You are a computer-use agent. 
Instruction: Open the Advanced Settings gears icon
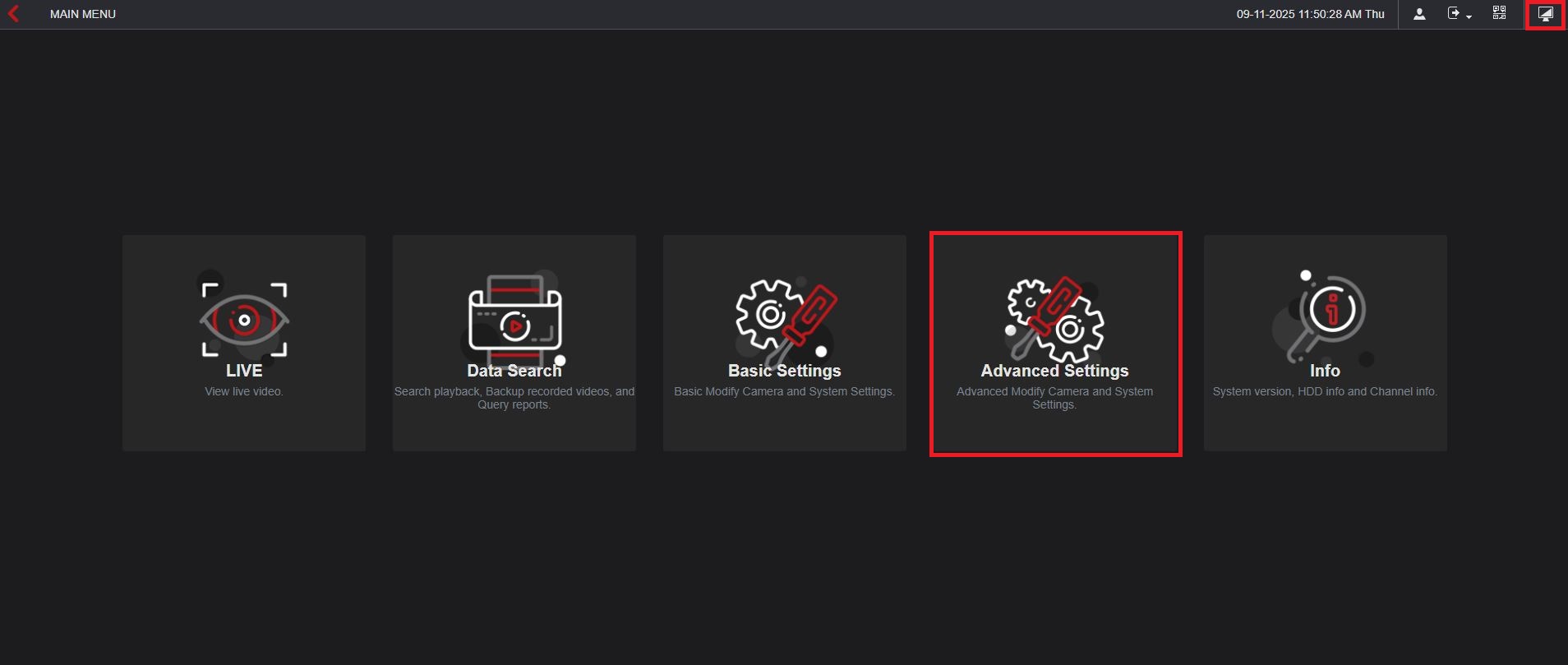(x=1055, y=319)
